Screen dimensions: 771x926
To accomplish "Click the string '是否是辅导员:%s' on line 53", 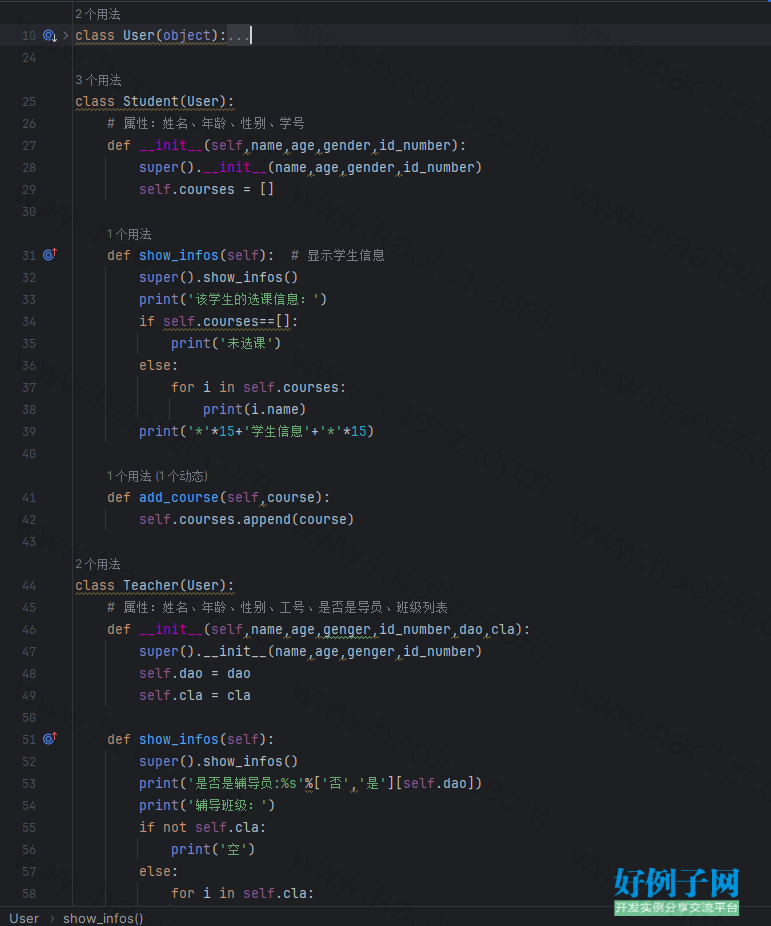I will tap(246, 784).
